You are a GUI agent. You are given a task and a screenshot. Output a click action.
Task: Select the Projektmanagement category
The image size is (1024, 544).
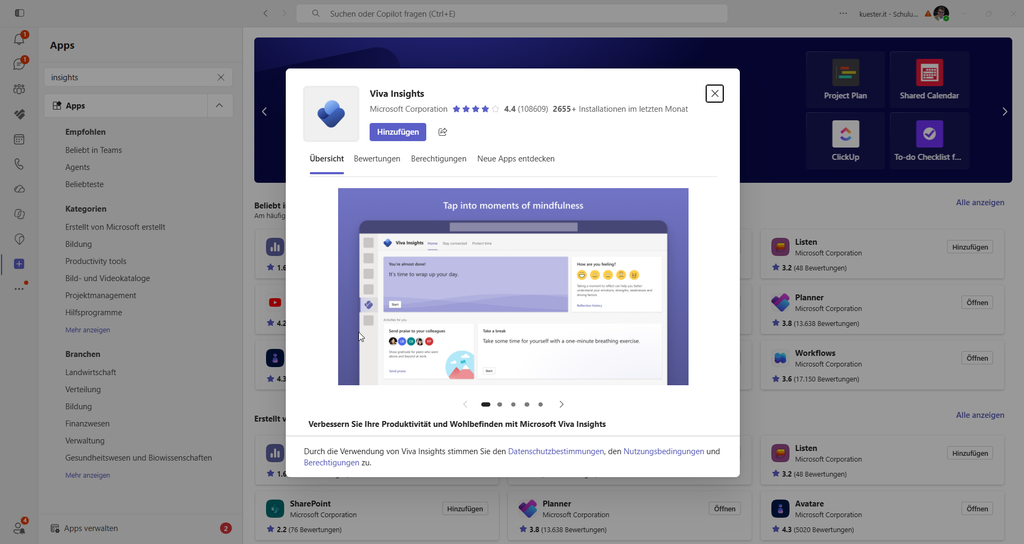coord(101,295)
